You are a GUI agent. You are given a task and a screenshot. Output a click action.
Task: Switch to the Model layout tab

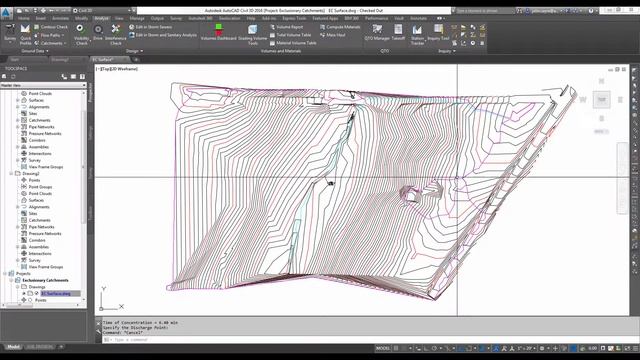click(x=13, y=347)
